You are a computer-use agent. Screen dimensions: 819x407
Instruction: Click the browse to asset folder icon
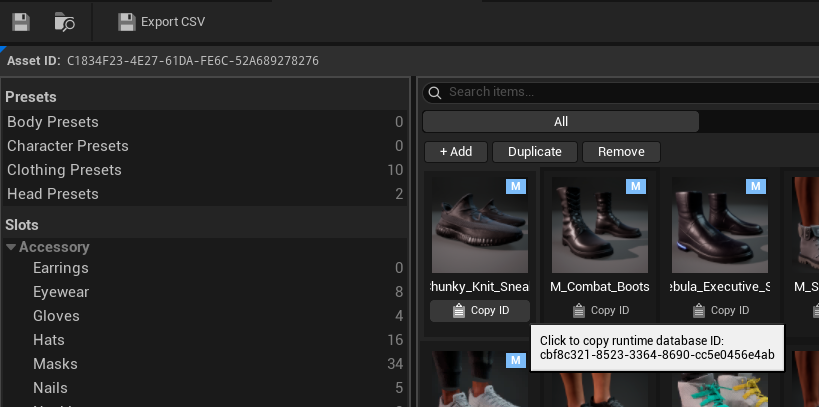coord(65,22)
